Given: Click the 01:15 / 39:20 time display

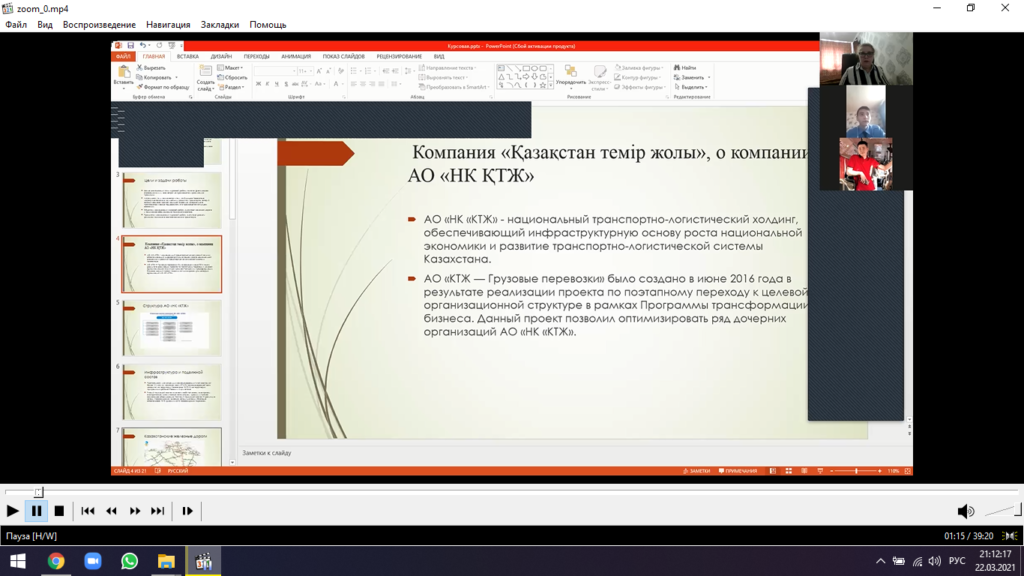Looking at the screenshot, I should (968, 536).
